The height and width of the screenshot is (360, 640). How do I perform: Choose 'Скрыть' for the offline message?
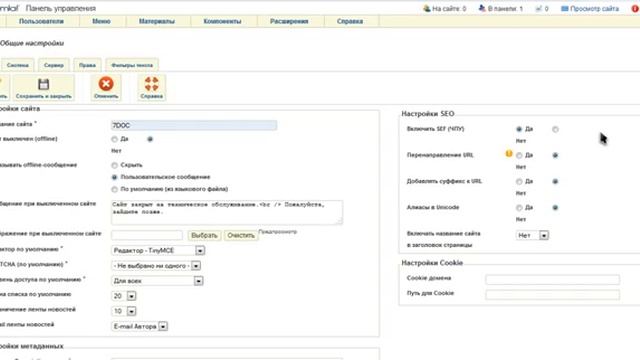pos(114,165)
